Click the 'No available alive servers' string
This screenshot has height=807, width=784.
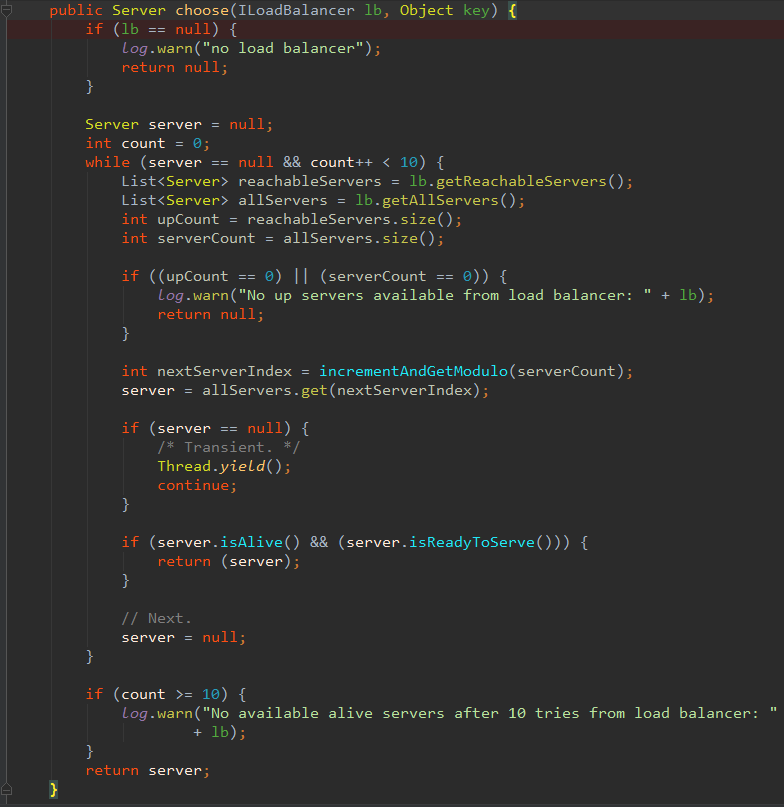click(489, 713)
